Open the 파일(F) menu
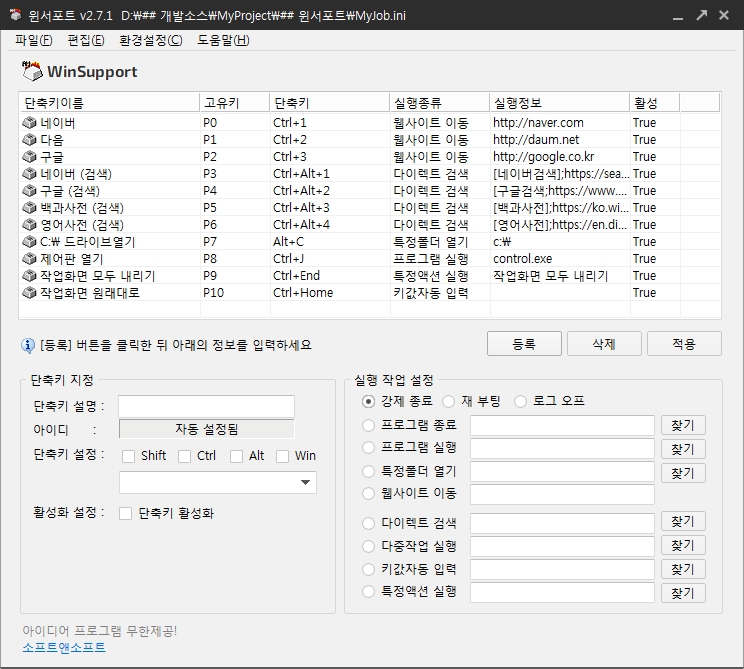Image resolution: width=744 pixels, height=669 pixels. point(34,40)
